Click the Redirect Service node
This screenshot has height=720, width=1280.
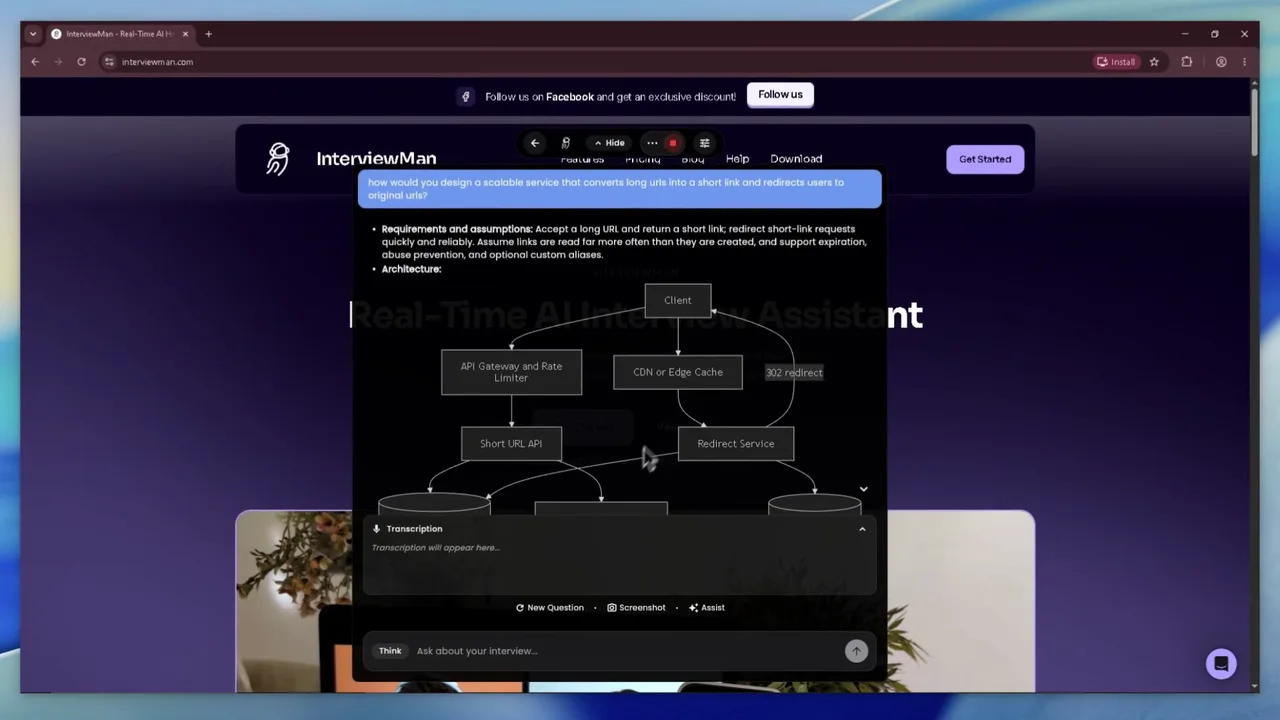(x=736, y=444)
